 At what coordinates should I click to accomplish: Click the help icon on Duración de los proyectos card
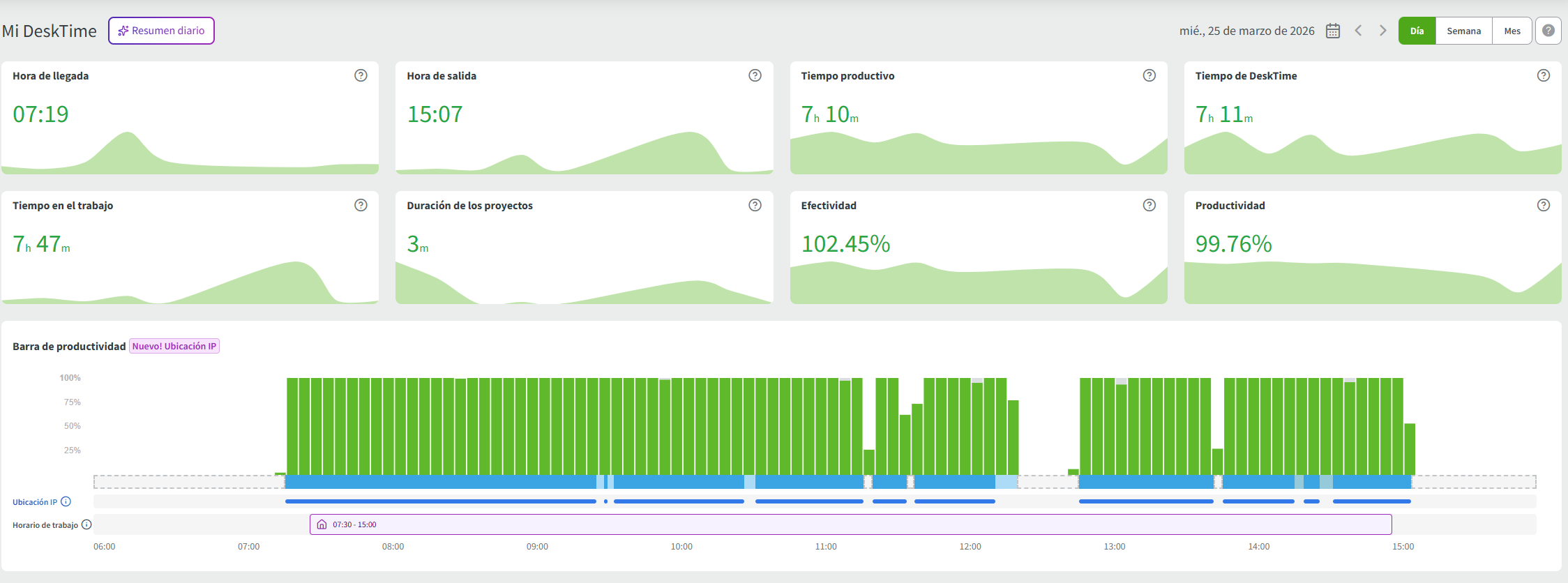[755, 205]
